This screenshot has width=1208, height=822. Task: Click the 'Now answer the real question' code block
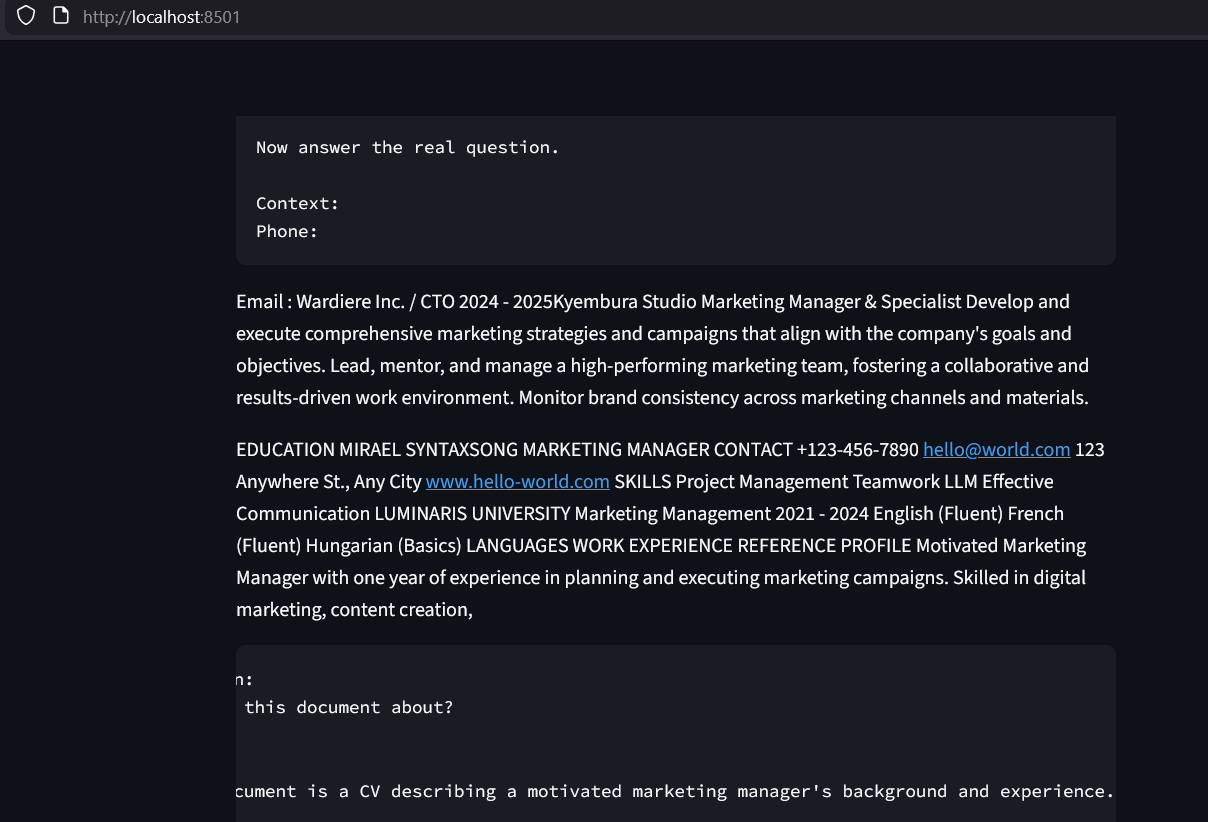(x=407, y=147)
